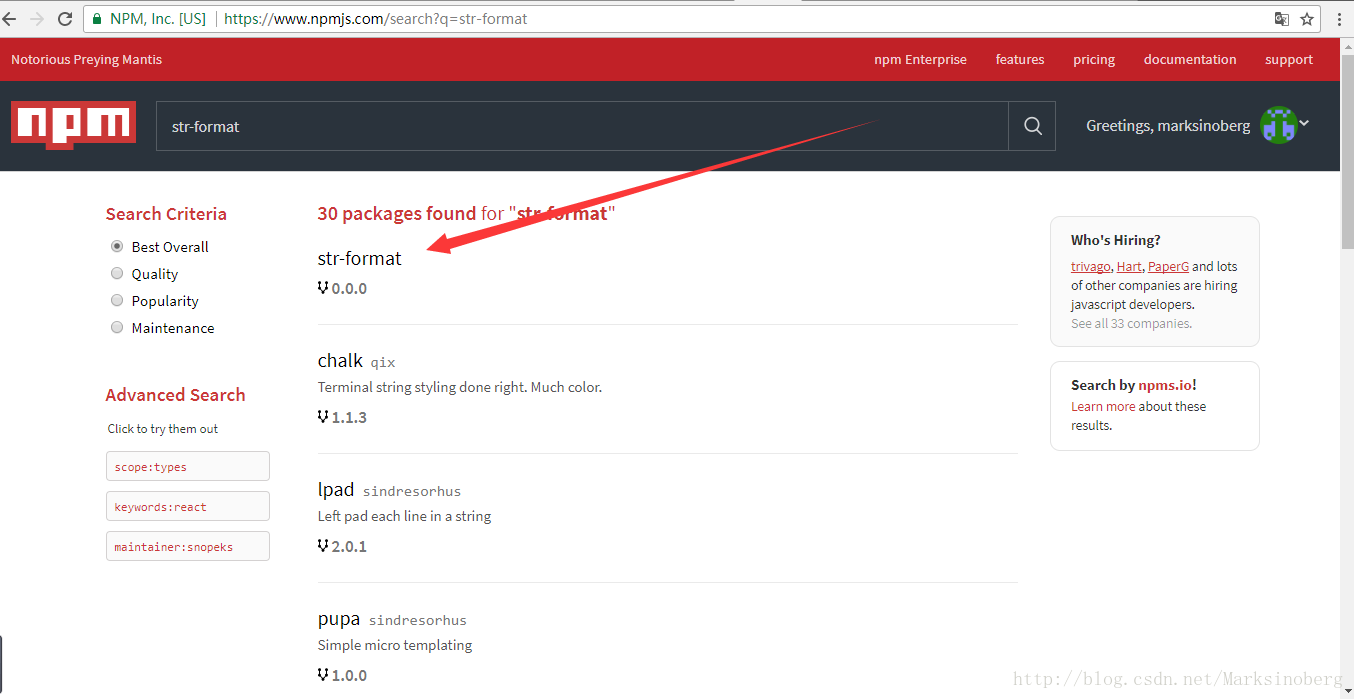Image resolution: width=1354 pixels, height=699 pixels.
Task: Click the keywords:react search example
Action: (188, 506)
